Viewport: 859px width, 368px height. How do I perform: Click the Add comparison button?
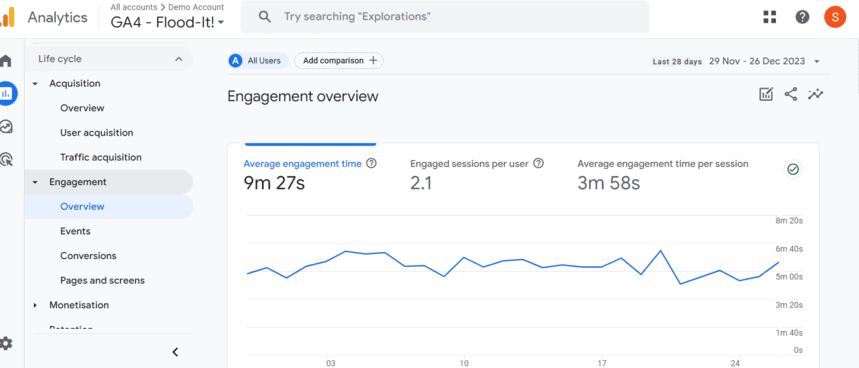tap(339, 61)
